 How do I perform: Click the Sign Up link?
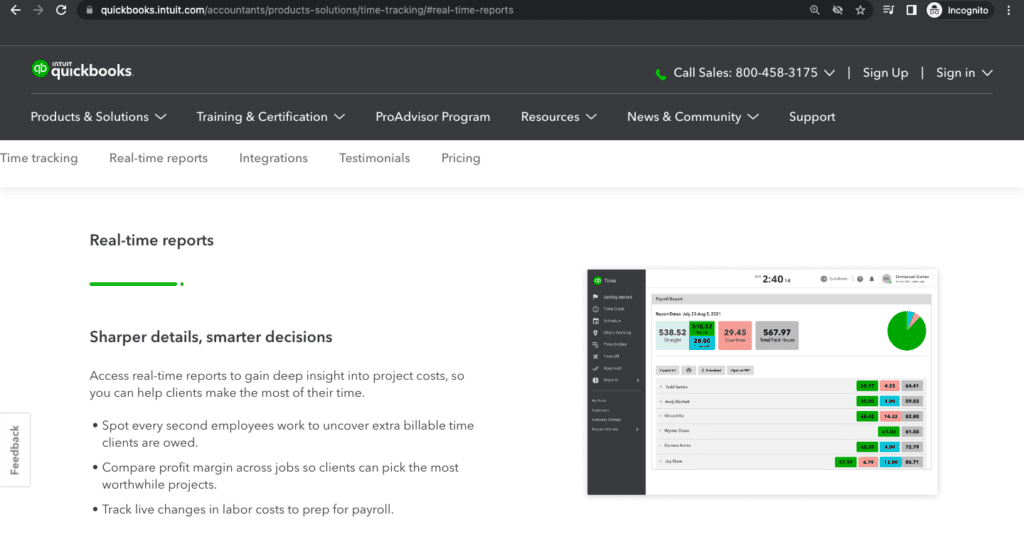[885, 73]
